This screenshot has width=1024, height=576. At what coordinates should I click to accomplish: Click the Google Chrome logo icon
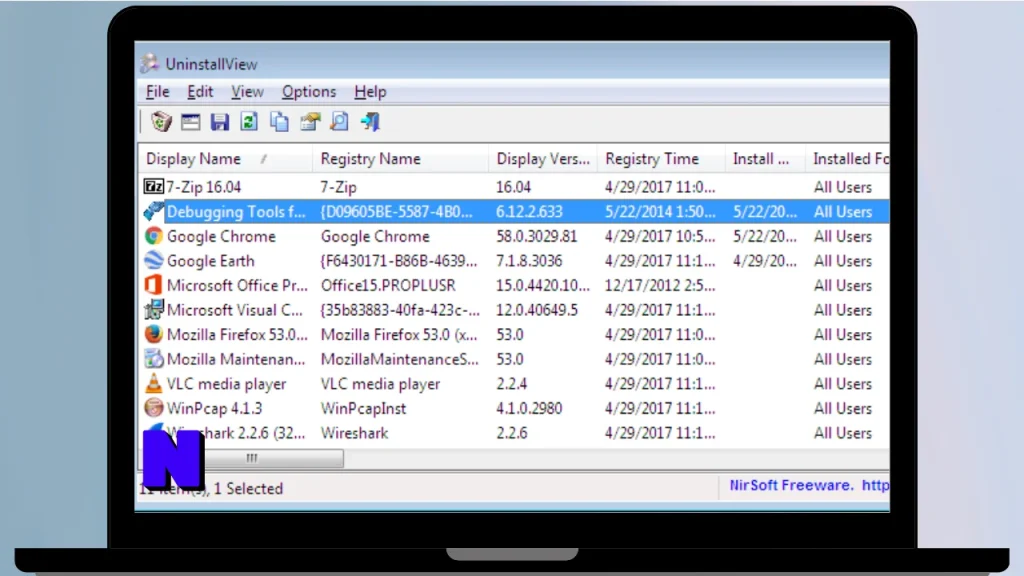(153, 236)
